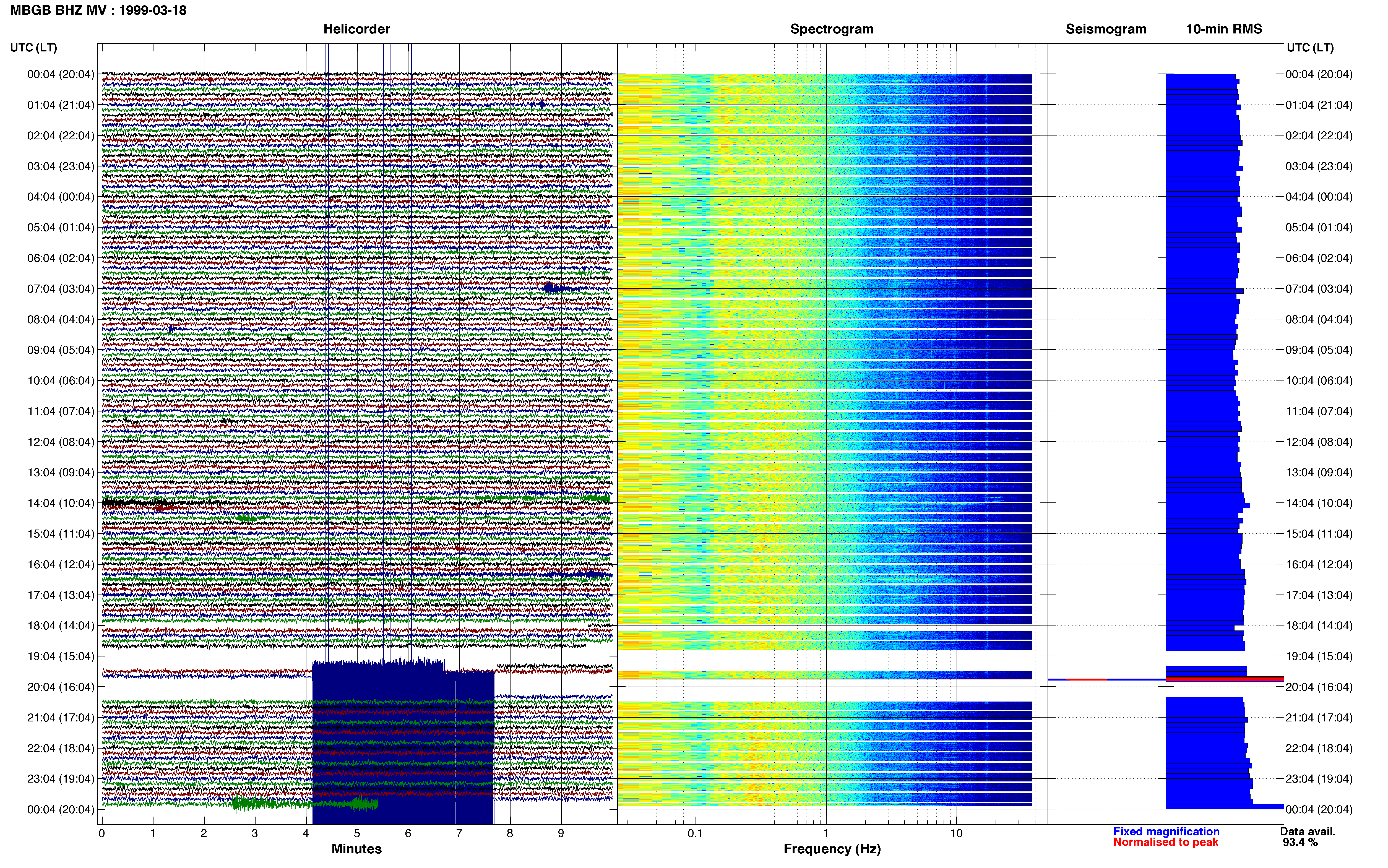Click left time label 22:04 (18:04)
This screenshot has width=1388, height=868.
pos(61,748)
